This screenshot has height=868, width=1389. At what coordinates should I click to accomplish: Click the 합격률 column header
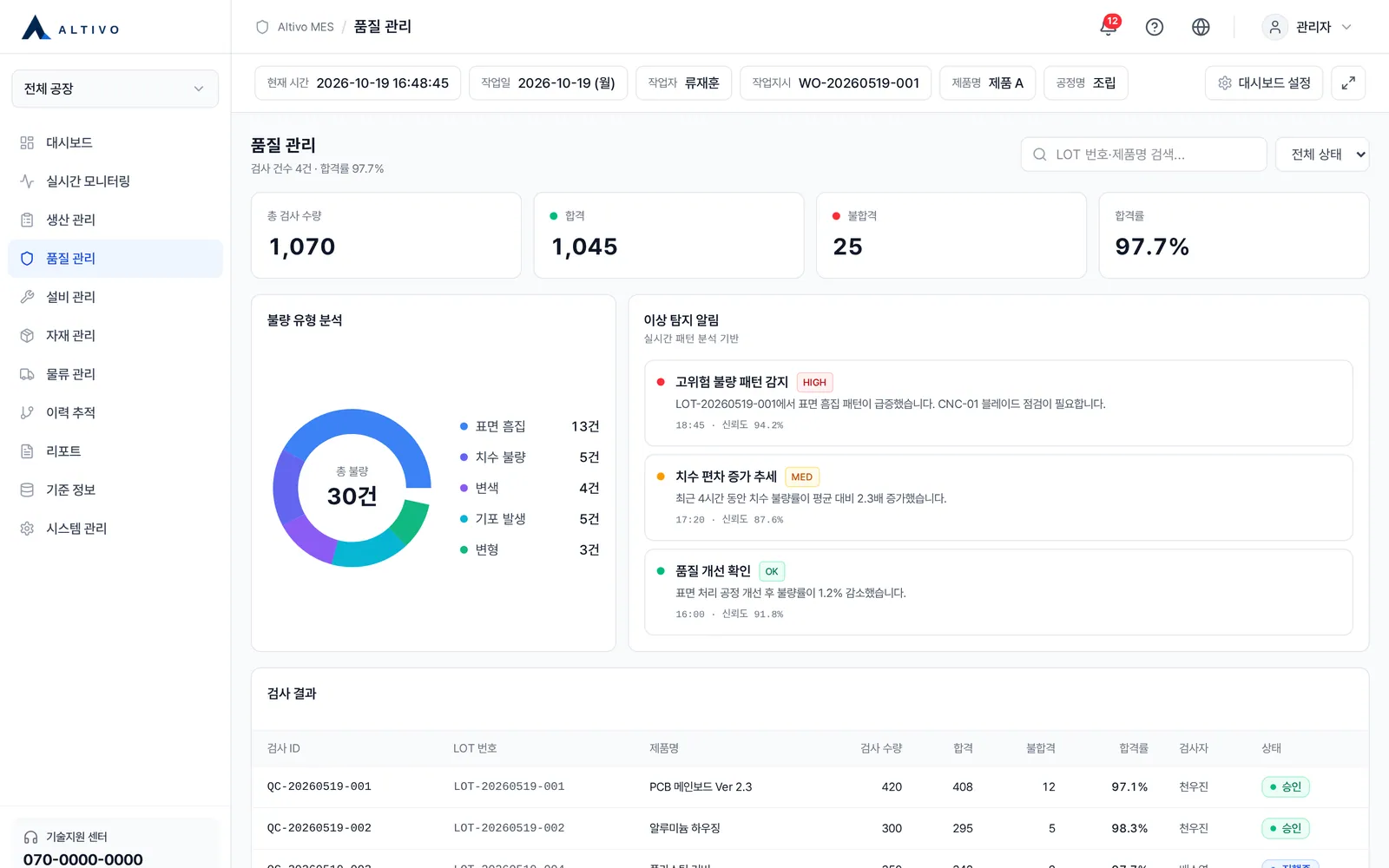pos(1133,749)
